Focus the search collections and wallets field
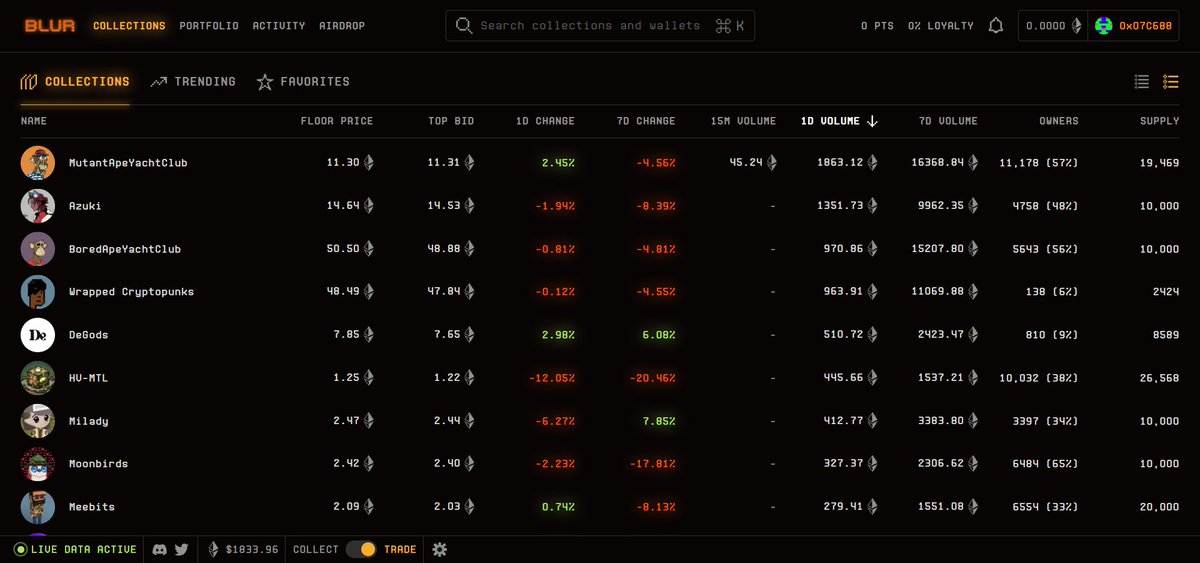Image resolution: width=1200 pixels, height=563 pixels. [600, 26]
